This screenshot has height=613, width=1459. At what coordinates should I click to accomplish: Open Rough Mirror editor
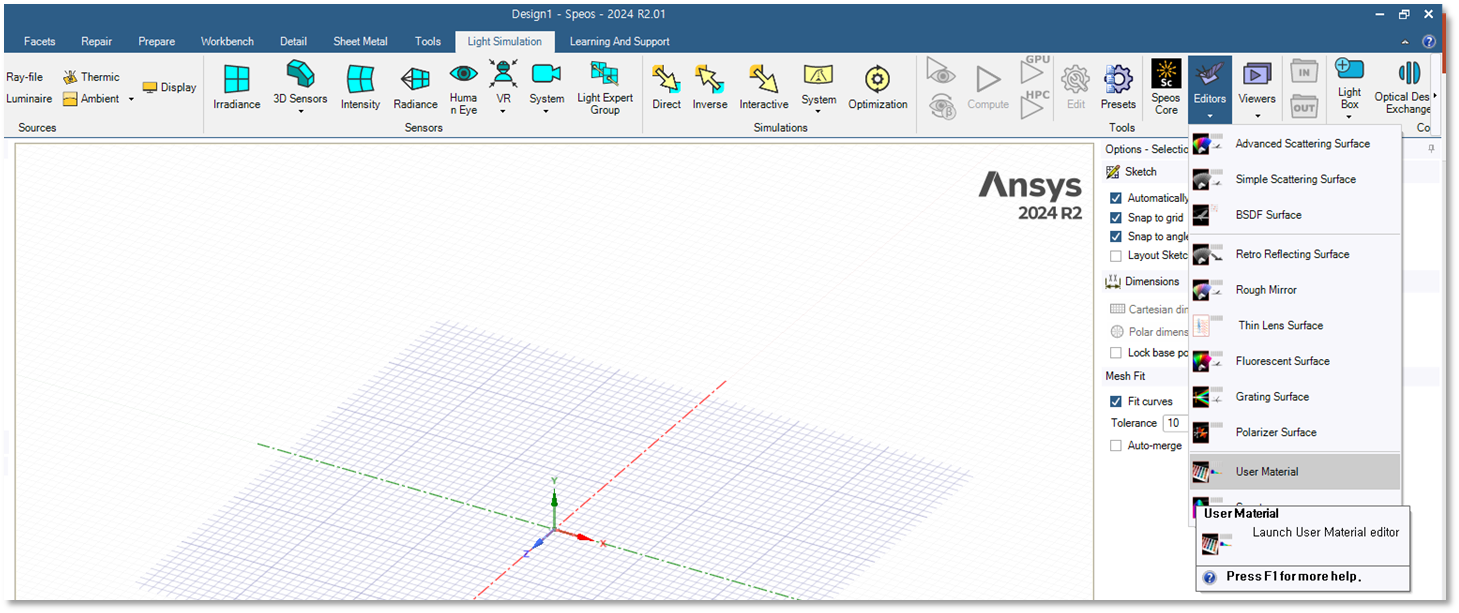[x=1295, y=290]
